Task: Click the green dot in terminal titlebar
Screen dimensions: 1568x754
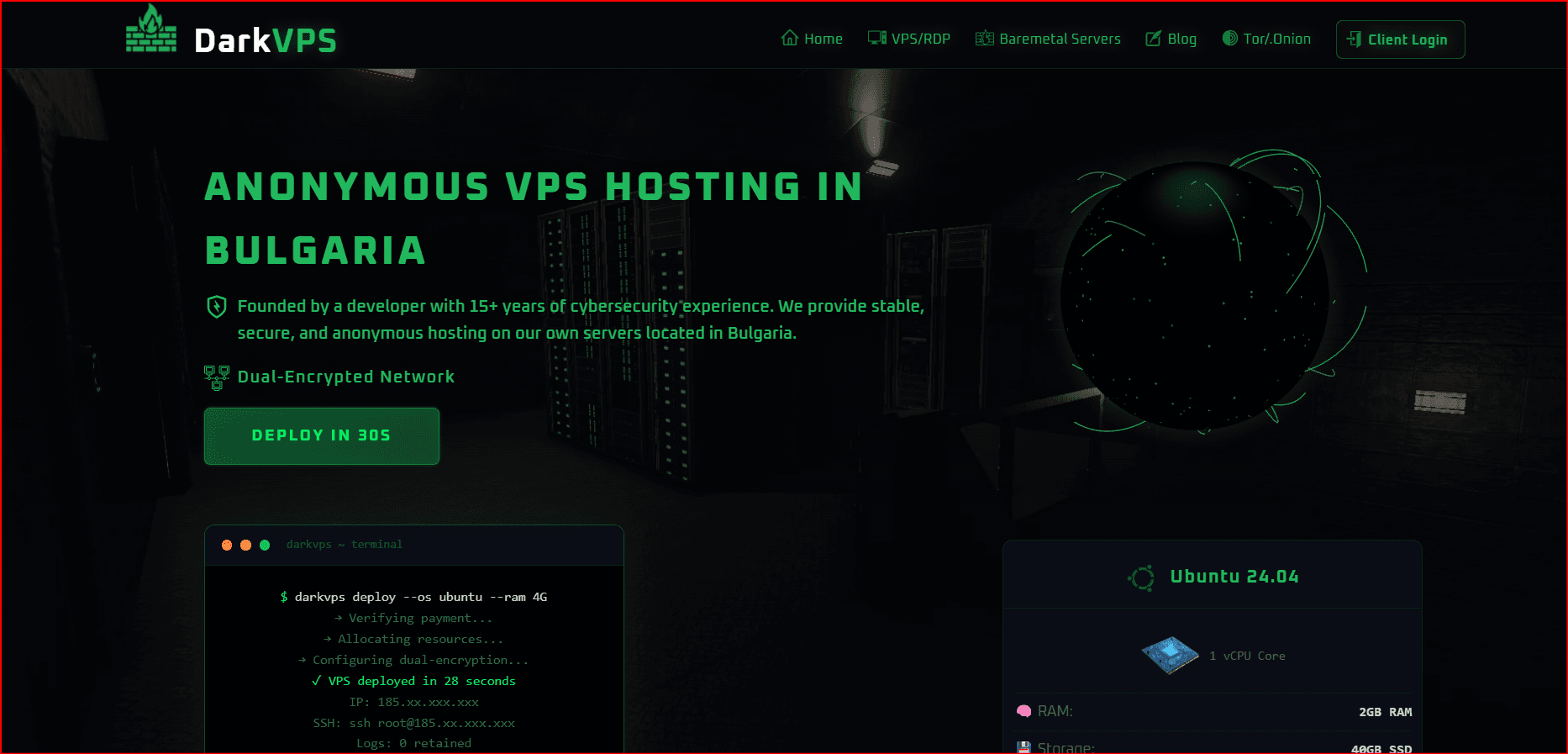Action: 265,546
